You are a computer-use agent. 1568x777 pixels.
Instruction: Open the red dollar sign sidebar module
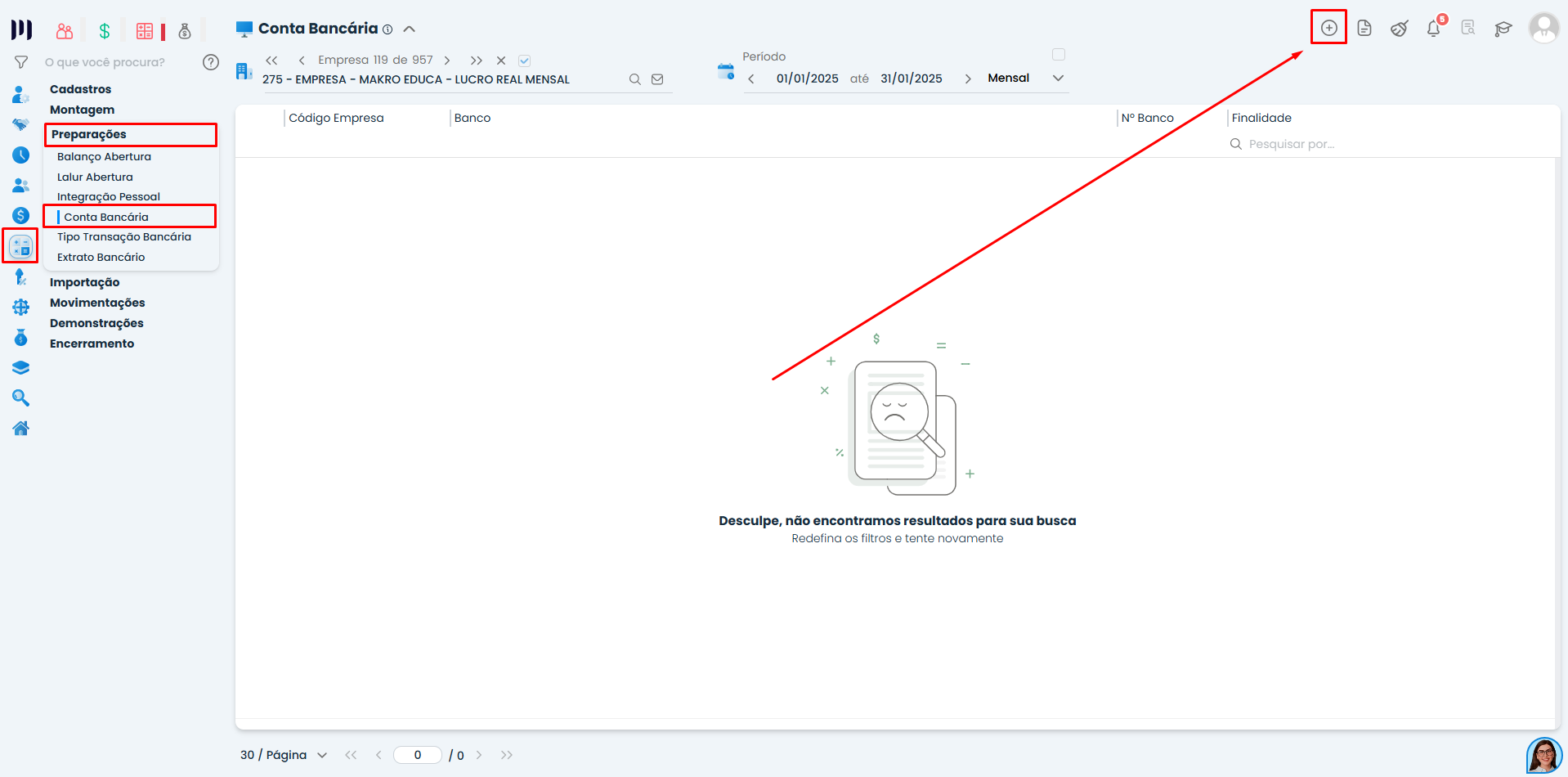pos(21,216)
